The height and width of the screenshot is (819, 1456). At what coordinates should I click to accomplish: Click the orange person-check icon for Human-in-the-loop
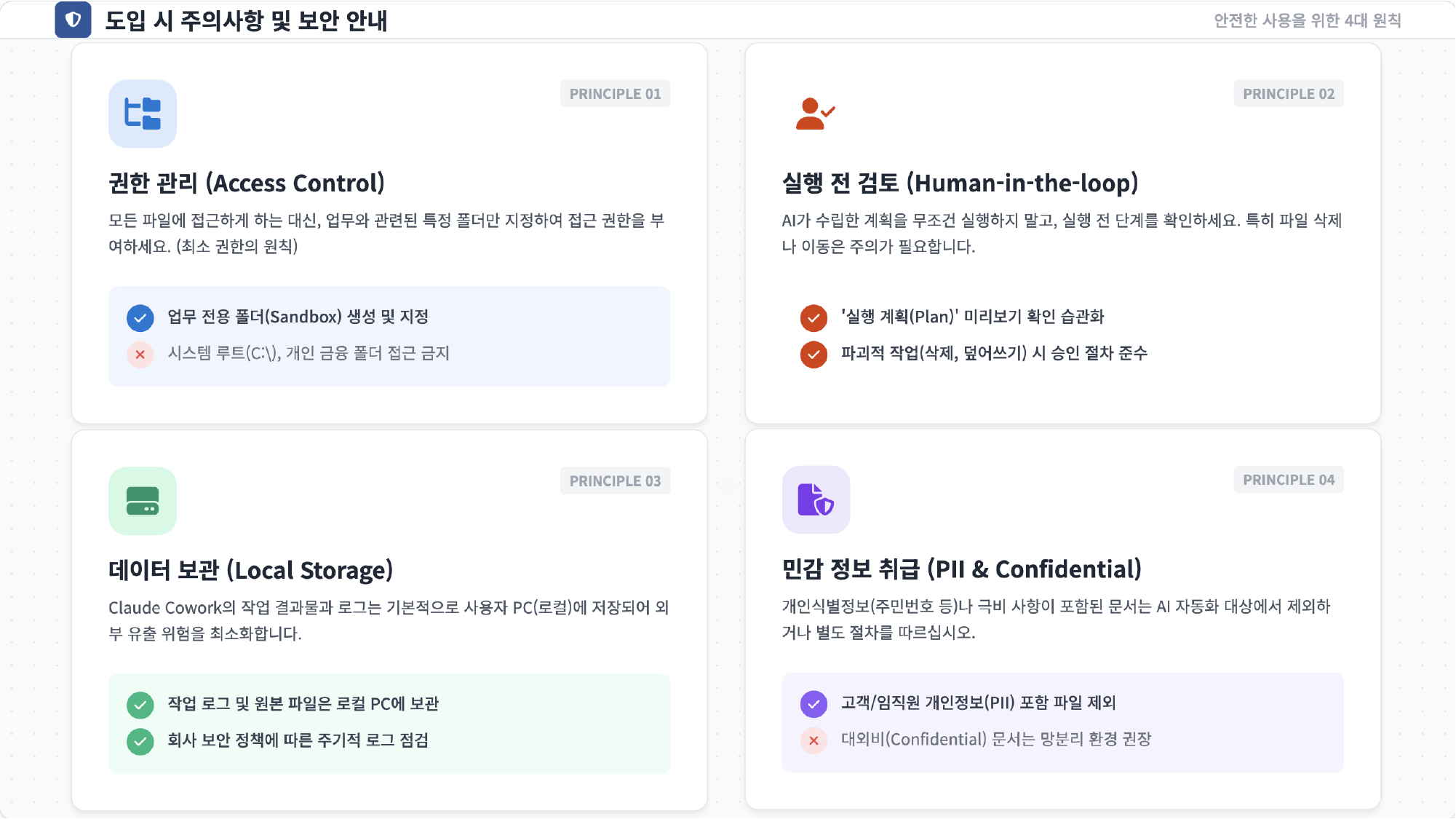(x=814, y=115)
